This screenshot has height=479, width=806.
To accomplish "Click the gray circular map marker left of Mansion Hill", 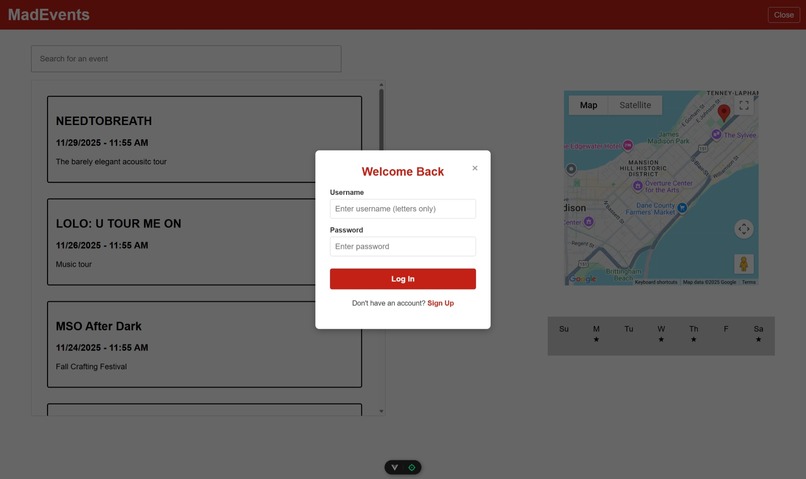I will coord(571,169).
